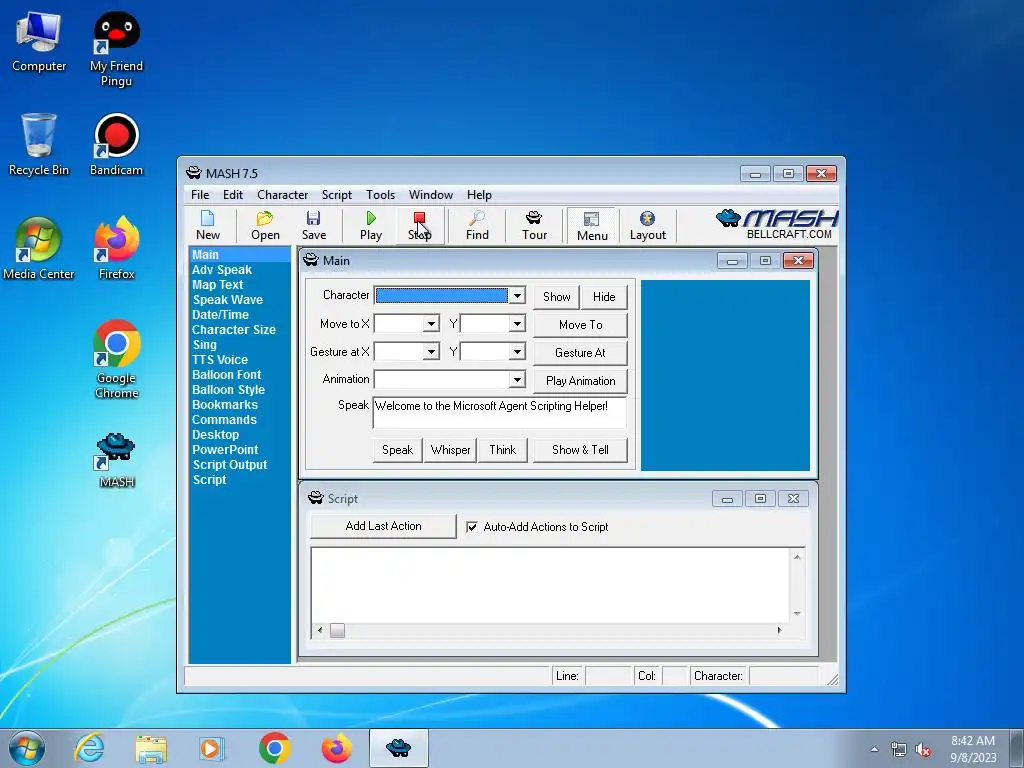Viewport: 1024px width, 768px height.
Task: Select MASH desktop shortcut
Action: [116, 460]
